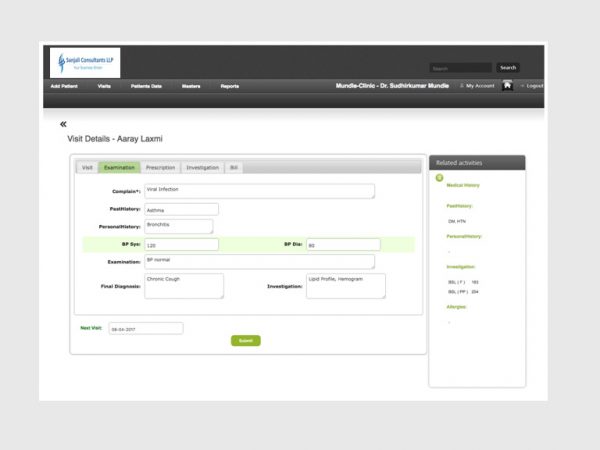600x450 pixels.
Task: Click the DM, HTN text in sidebar
Action: 457,221
